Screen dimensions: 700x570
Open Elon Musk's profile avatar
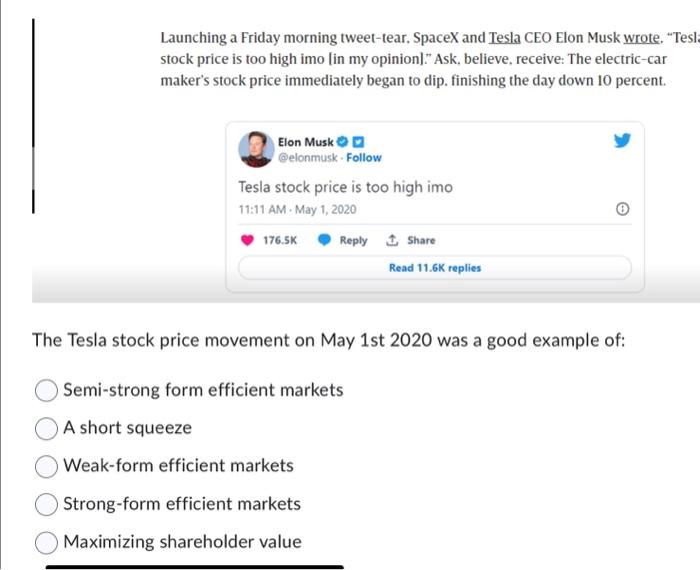(256, 150)
